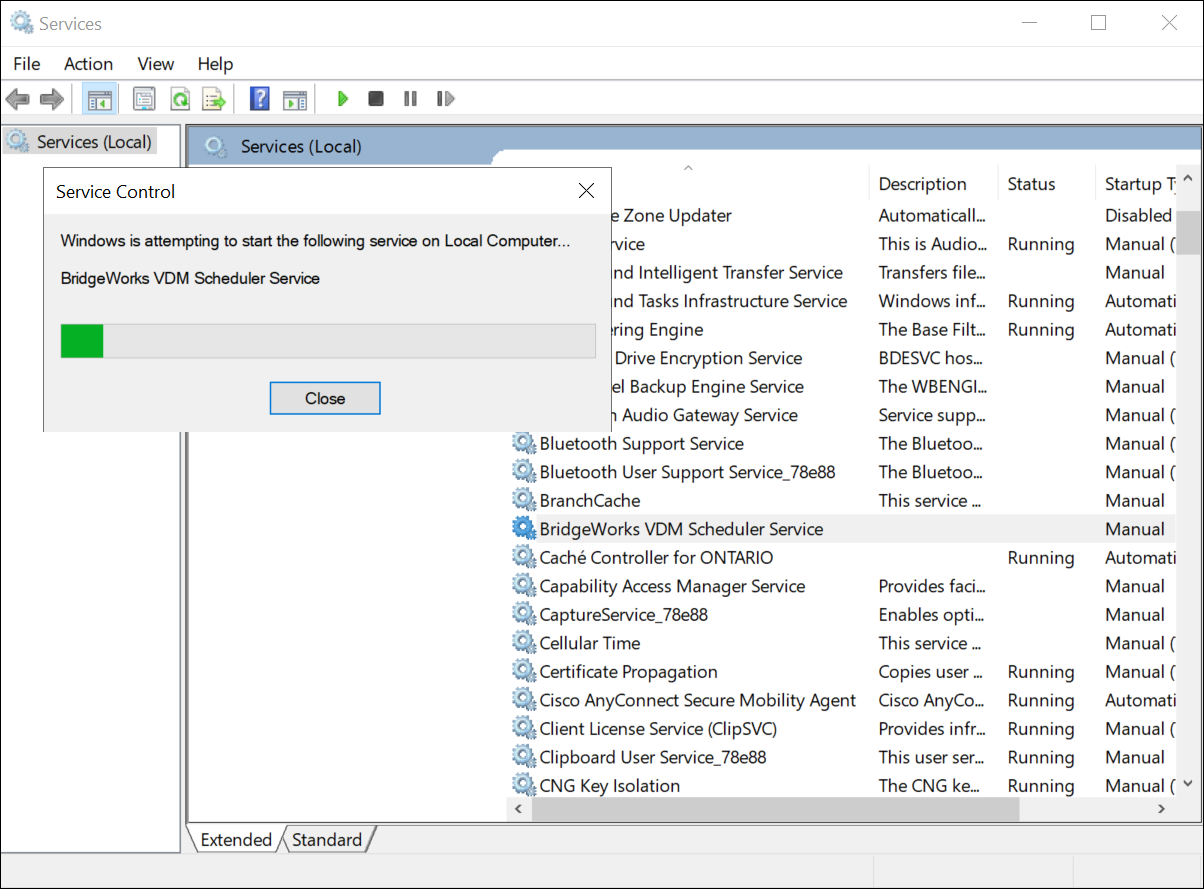The height and width of the screenshot is (889, 1204).
Task: Click 'BDESVC hos...' description cell
Action: [931, 358]
